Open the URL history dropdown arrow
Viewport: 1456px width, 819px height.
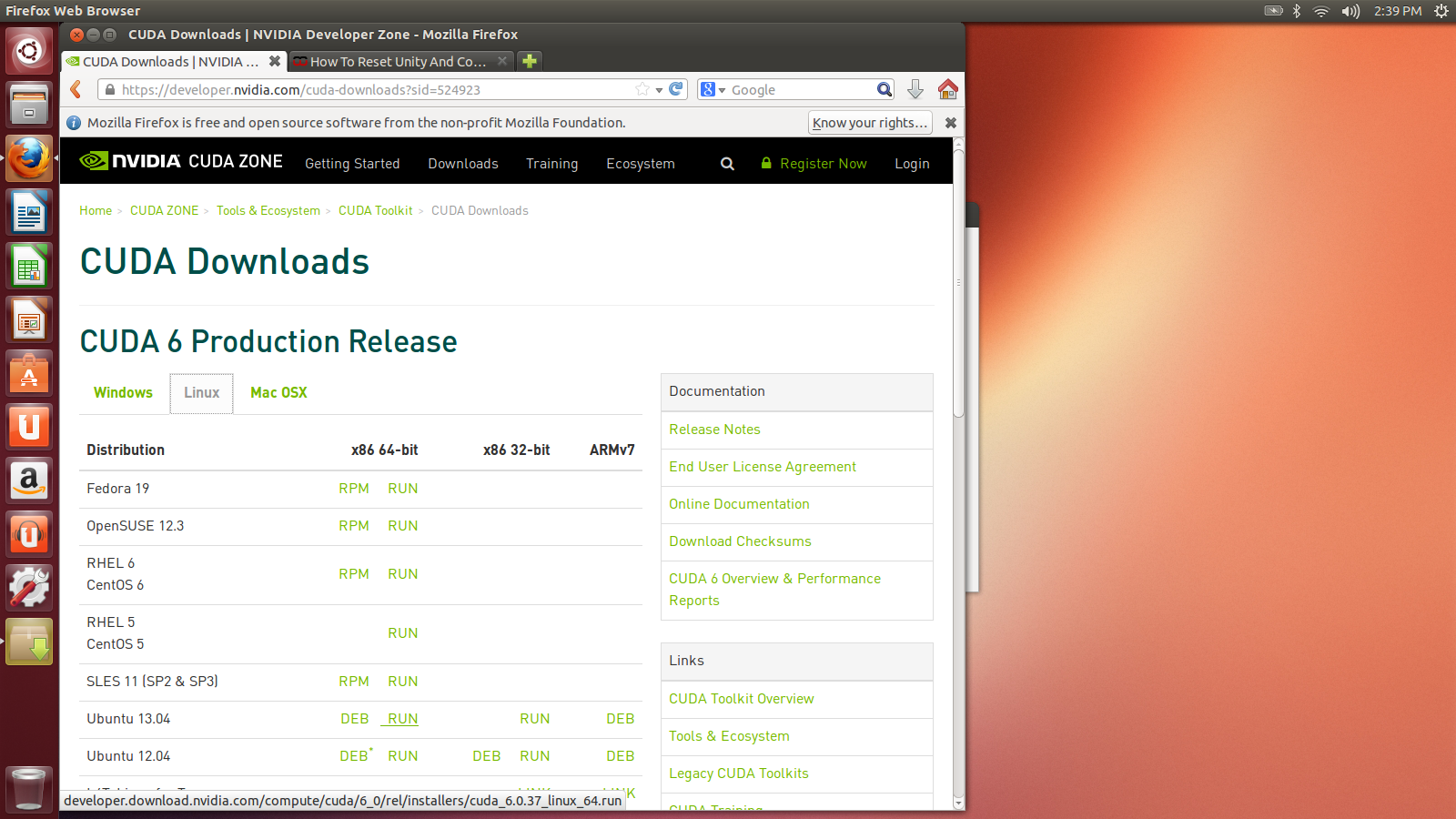(x=659, y=90)
